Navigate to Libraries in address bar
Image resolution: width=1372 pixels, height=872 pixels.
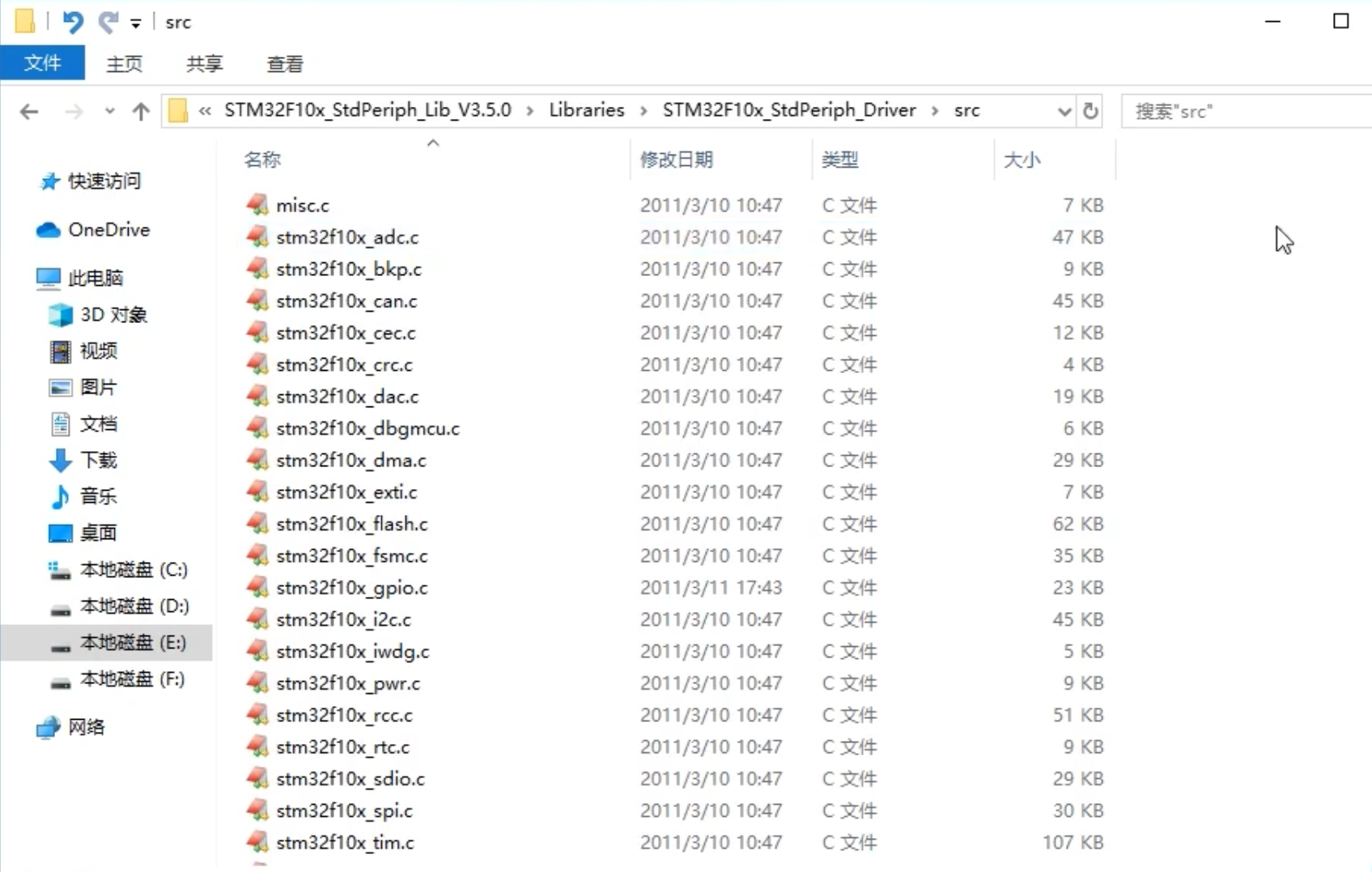[587, 110]
